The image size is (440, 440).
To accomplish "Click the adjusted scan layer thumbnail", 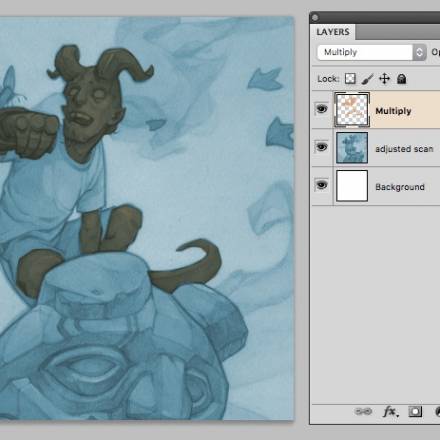I will click(352, 148).
